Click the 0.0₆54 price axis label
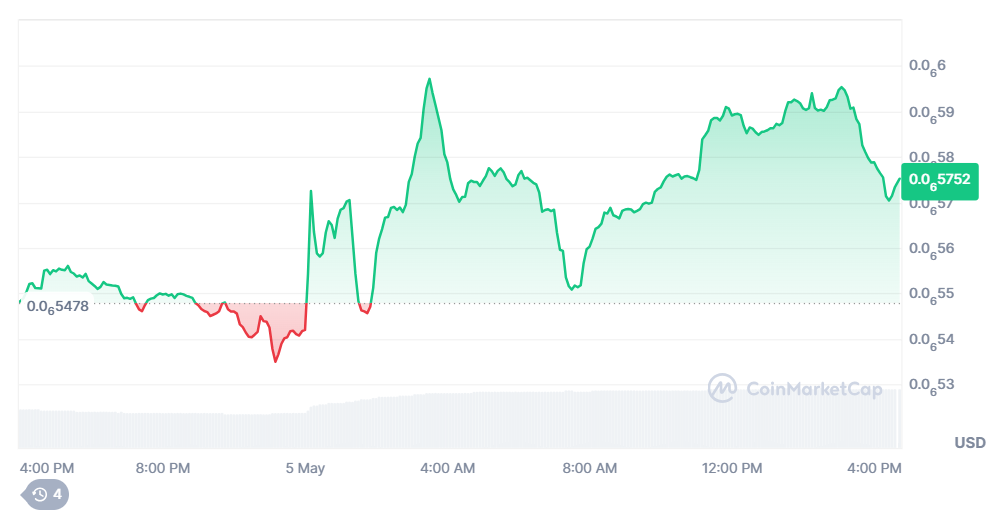This screenshot has width=991, height=514. coord(930,339)
